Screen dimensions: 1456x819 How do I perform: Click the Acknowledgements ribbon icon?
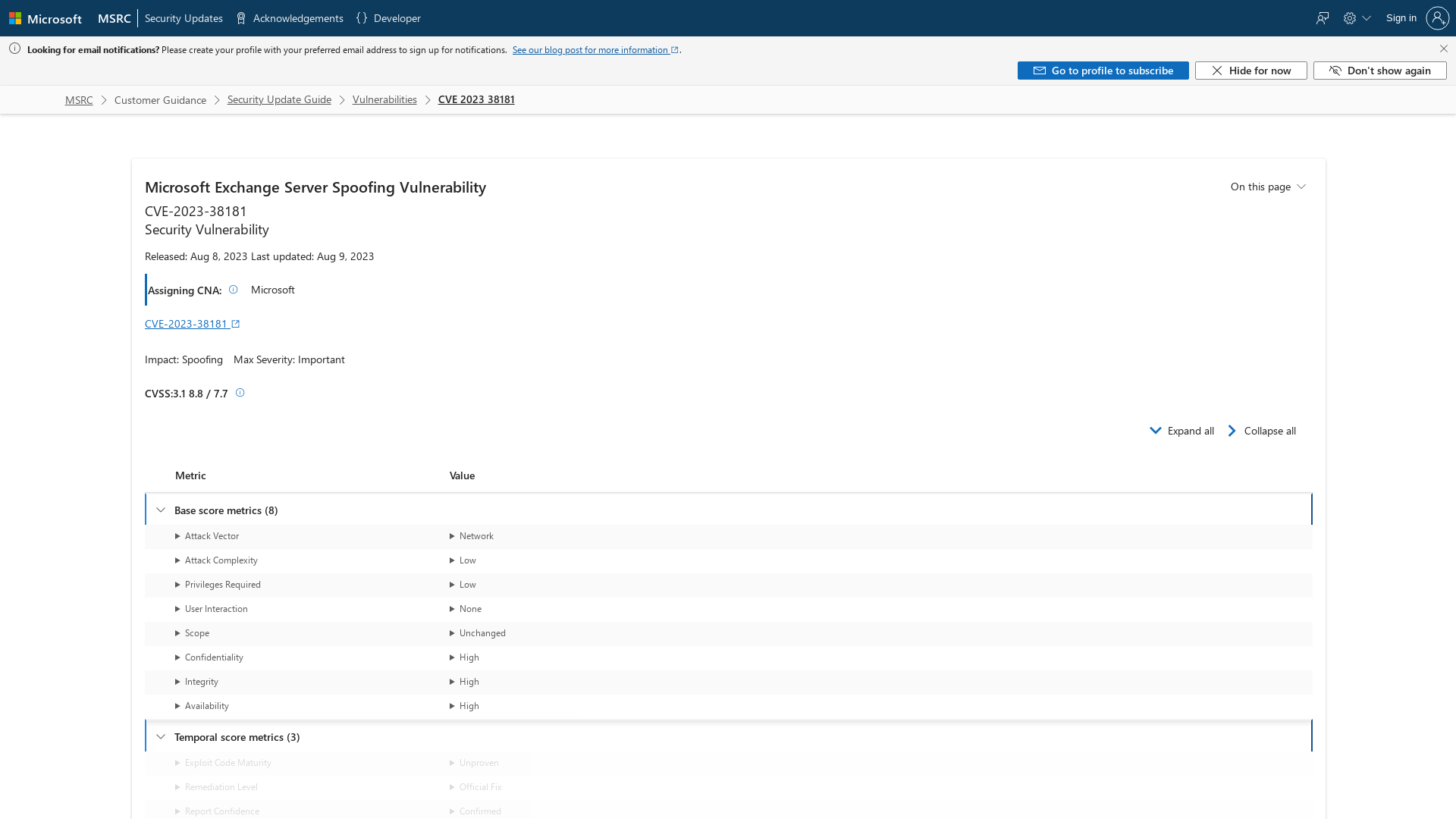pyautogui.click(x=241, y=18)
